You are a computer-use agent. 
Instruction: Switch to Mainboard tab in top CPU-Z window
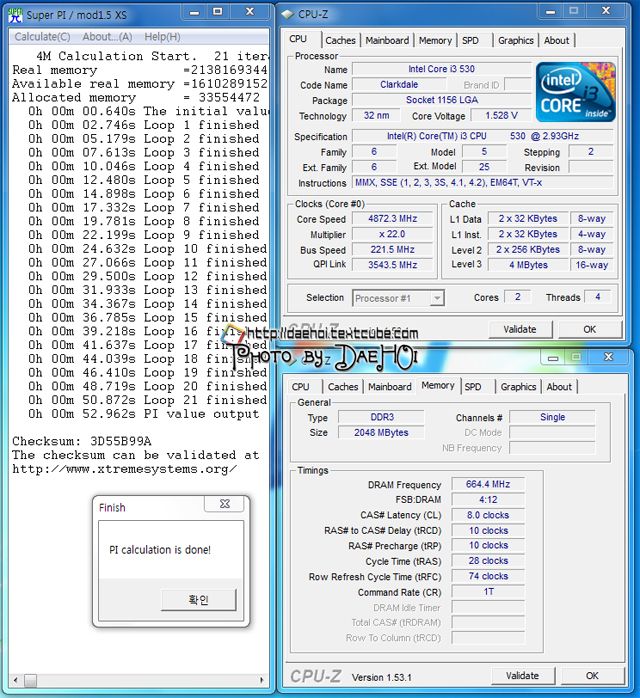[387, 41]
